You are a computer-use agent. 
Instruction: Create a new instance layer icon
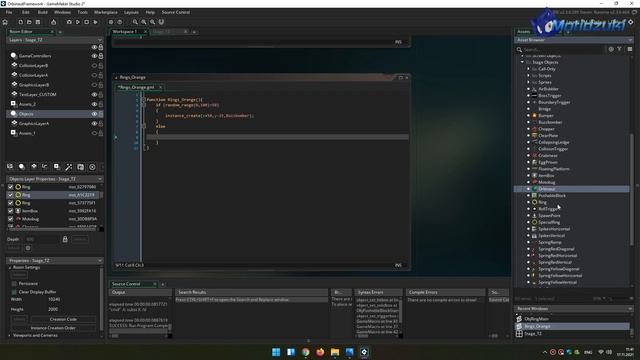[22, 167]
